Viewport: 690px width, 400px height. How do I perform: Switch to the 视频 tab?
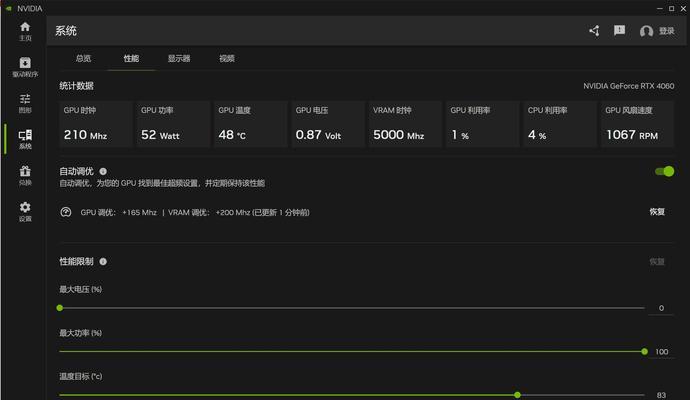tap(227, 58)
